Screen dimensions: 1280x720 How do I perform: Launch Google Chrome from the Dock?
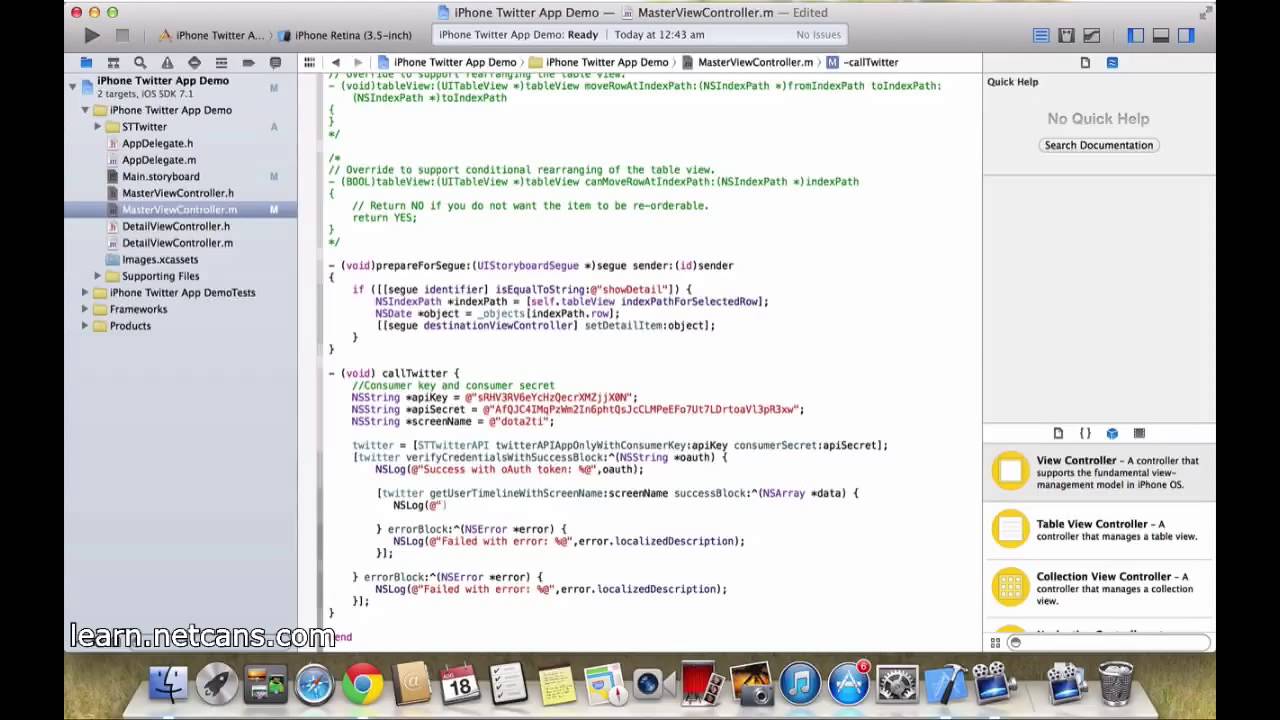point(362,685)
